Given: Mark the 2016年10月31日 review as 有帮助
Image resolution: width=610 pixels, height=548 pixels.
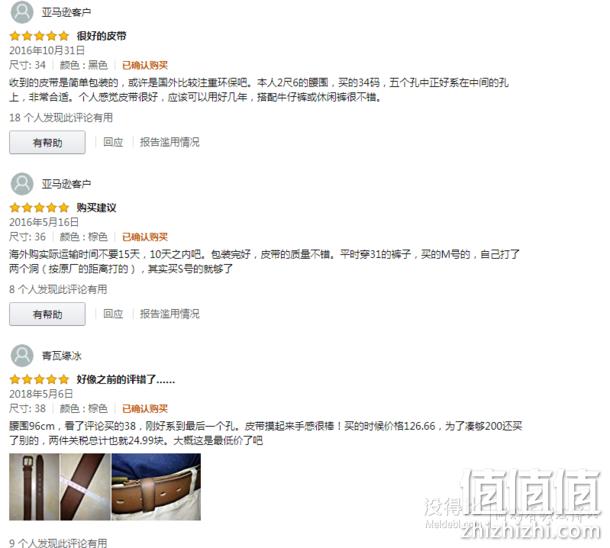Looking at the screenshot, I should [47, 142].
